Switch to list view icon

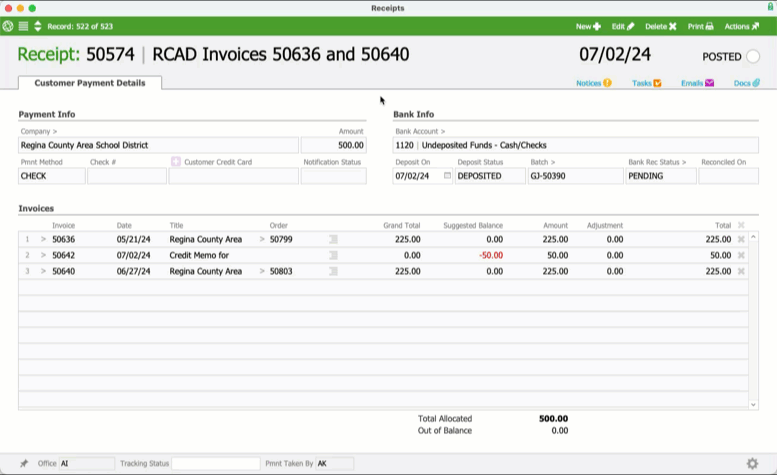tap(23, 26)
